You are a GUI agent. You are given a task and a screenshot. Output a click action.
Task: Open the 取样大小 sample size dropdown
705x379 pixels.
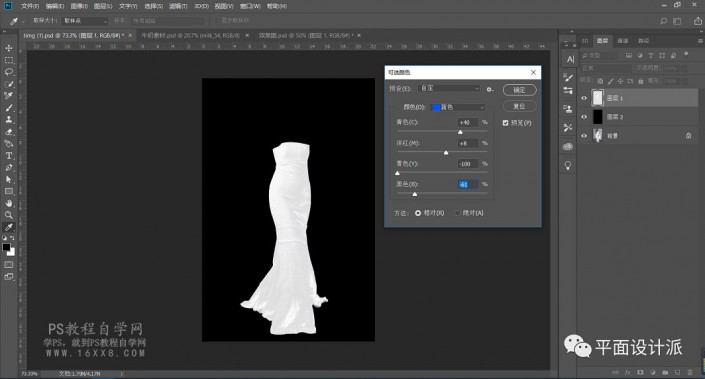(85, 21)
